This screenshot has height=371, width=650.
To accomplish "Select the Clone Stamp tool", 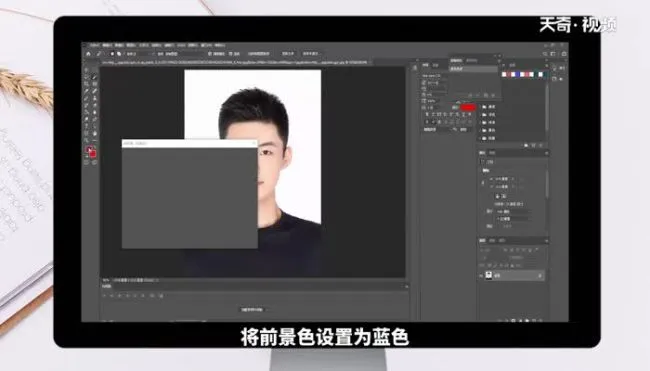I will (x=95, y=98).
